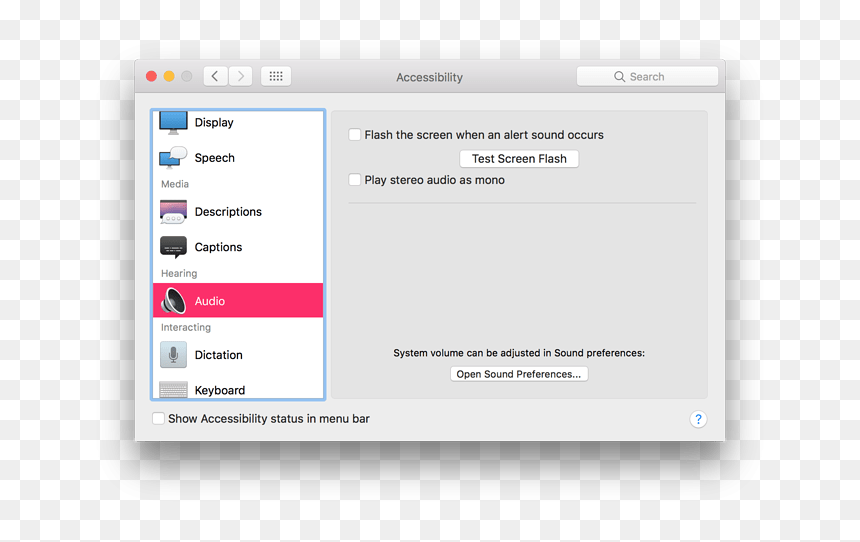Click the Speech bubble icon in sidebar
Image resolution: width=860 pixels, height=542 pixels.
[173, 158]
